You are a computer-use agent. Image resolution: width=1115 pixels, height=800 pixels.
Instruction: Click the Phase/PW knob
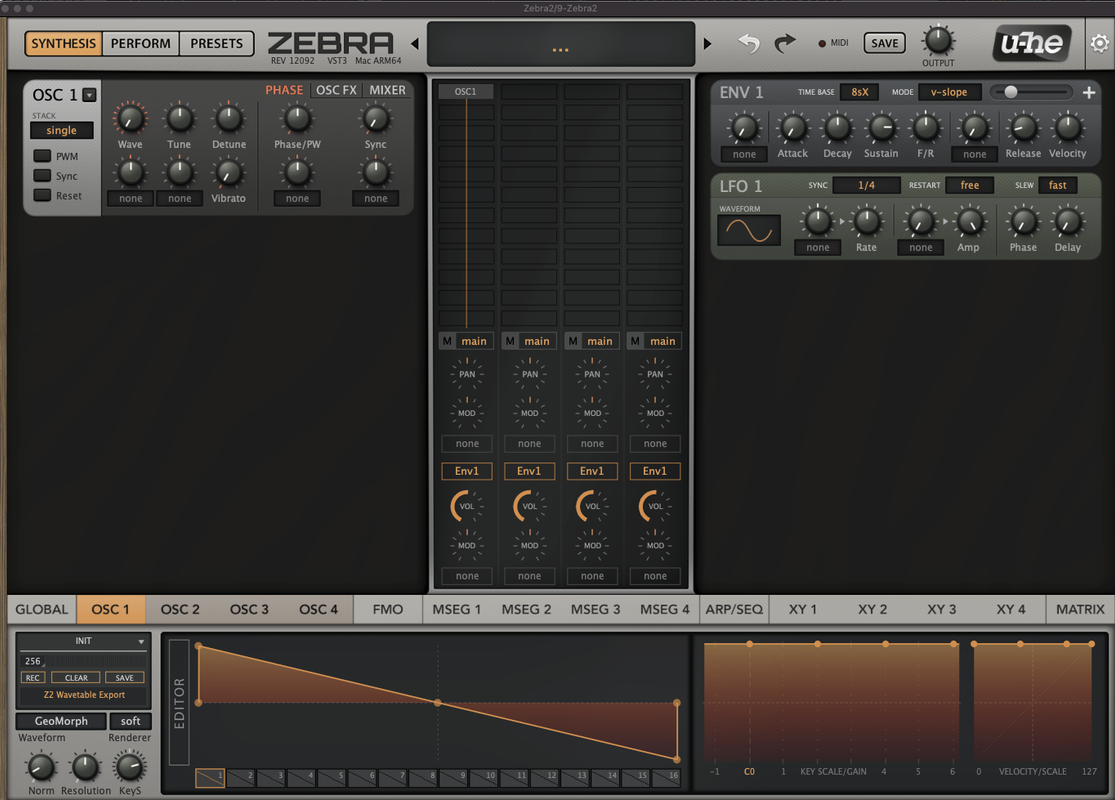(297, 119)
